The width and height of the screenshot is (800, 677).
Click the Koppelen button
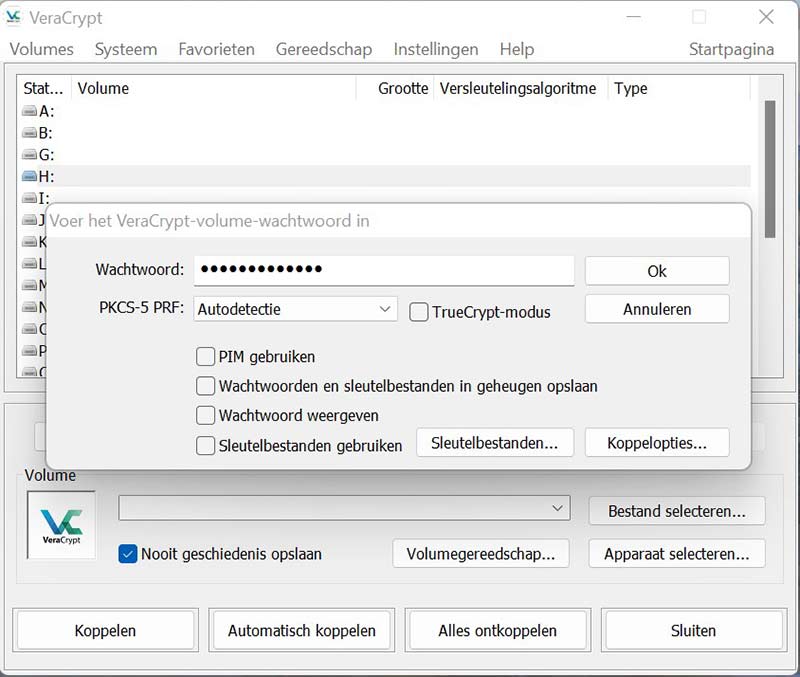click(x=105, y=630)
